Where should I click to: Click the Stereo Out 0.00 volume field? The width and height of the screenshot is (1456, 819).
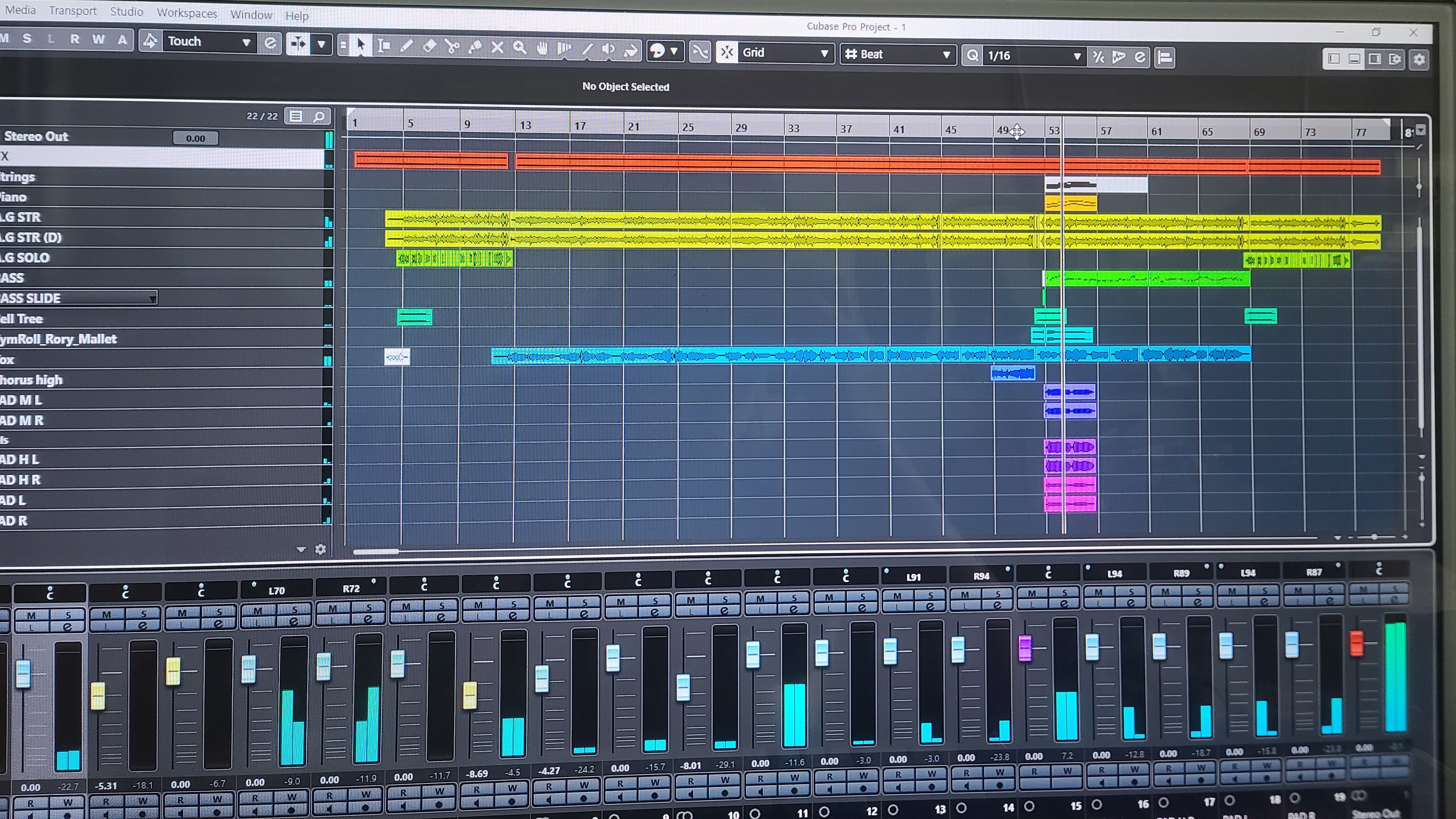[195, 138]
